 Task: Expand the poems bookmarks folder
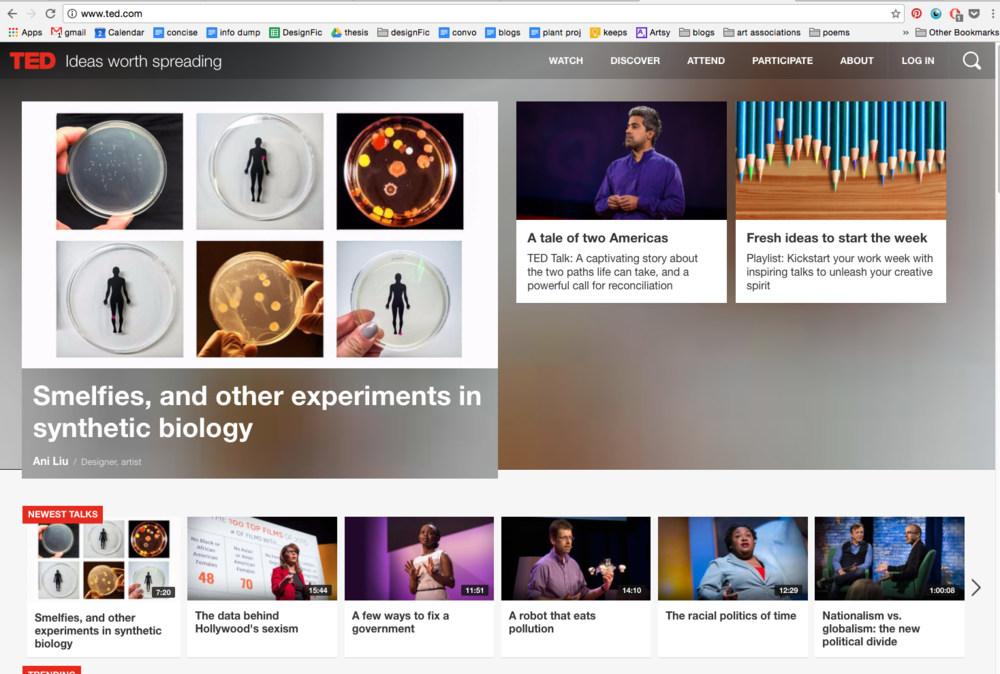coord(829,33)
